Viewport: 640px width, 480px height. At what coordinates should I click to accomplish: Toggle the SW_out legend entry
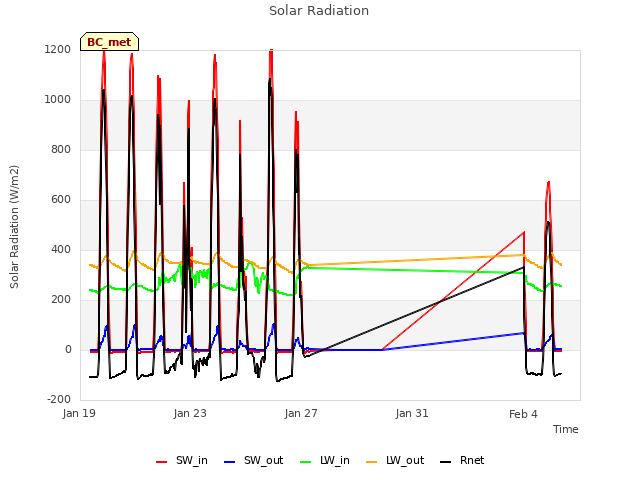click(x=253, y=461)
